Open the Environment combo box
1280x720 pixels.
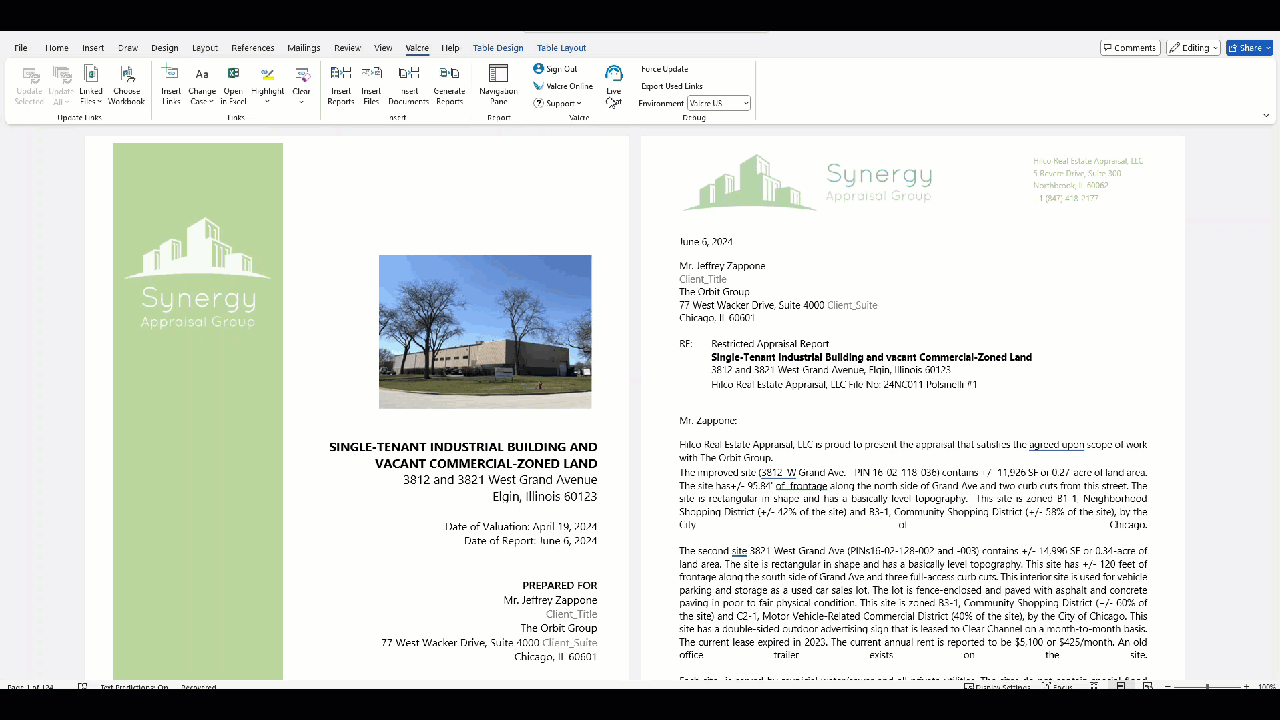click(x=719, y=103)
